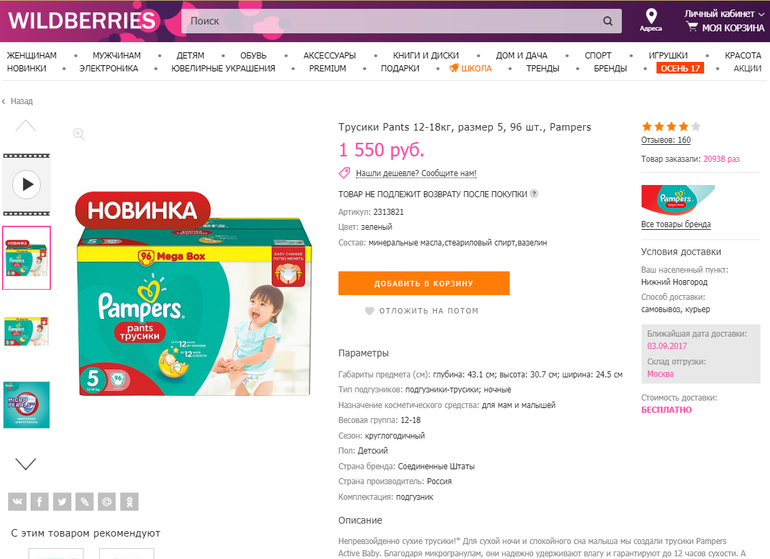Open the shopping cart Моя корзина
Screen dimensions: 770x559
(725, 28)
